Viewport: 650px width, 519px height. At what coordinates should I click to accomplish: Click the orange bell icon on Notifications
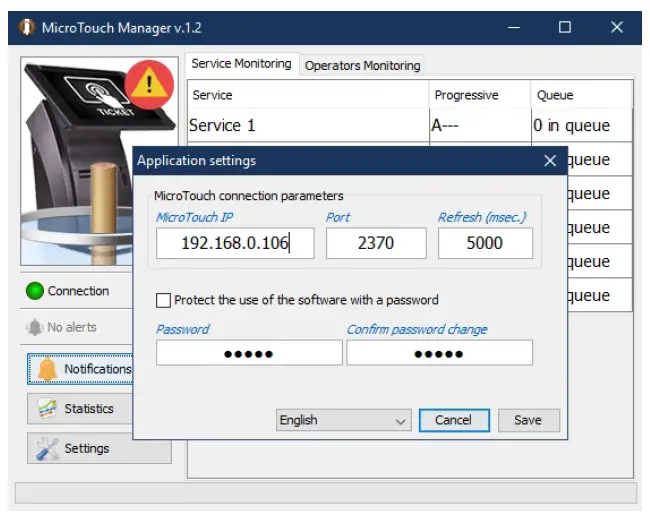click(x=47, y=369)
